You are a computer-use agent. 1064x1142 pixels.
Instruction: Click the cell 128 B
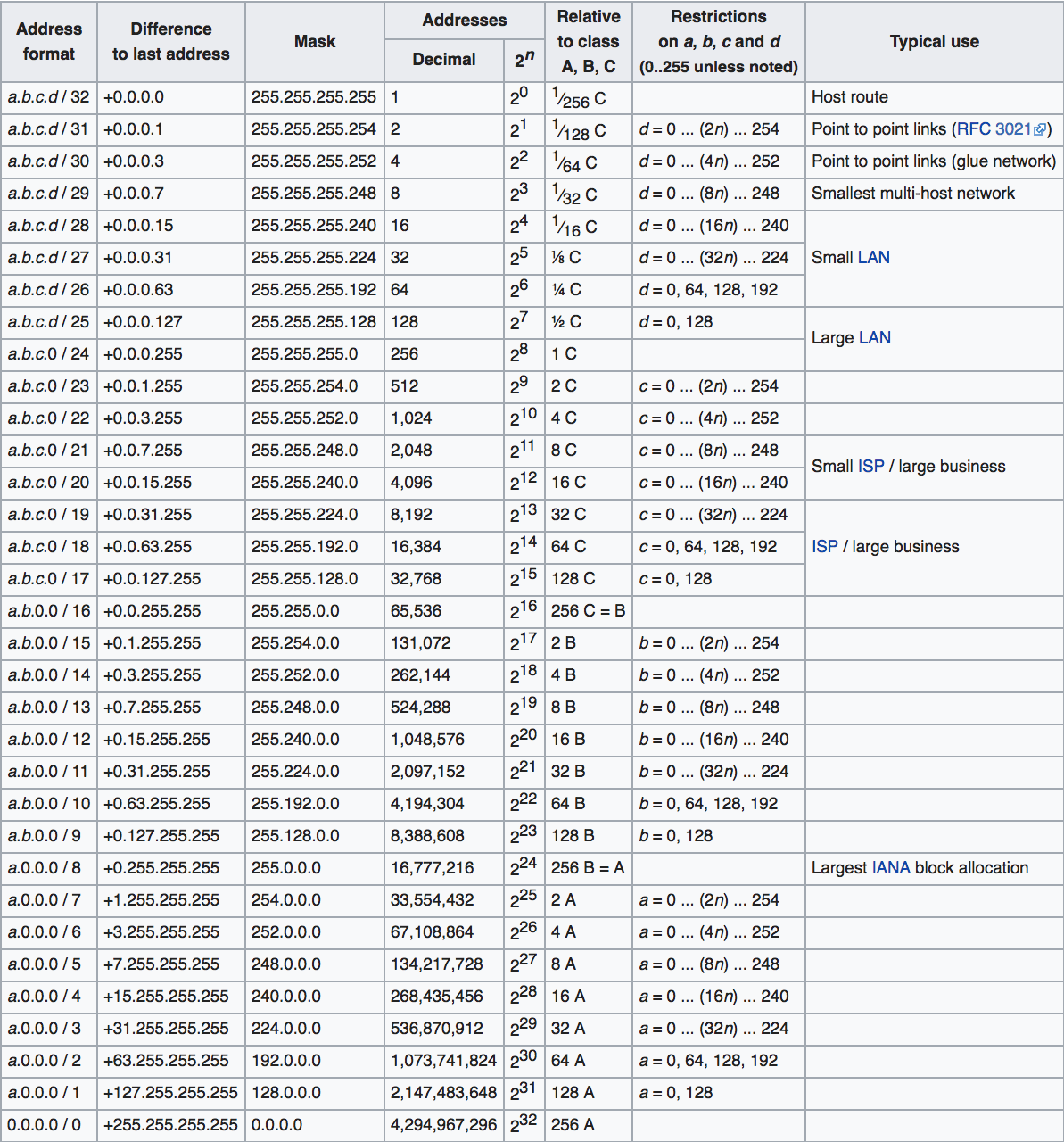(x=589, y=836)
